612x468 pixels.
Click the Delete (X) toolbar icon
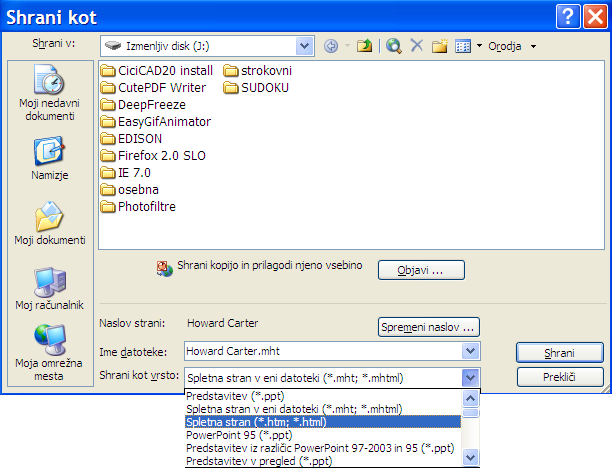[416, 46]
